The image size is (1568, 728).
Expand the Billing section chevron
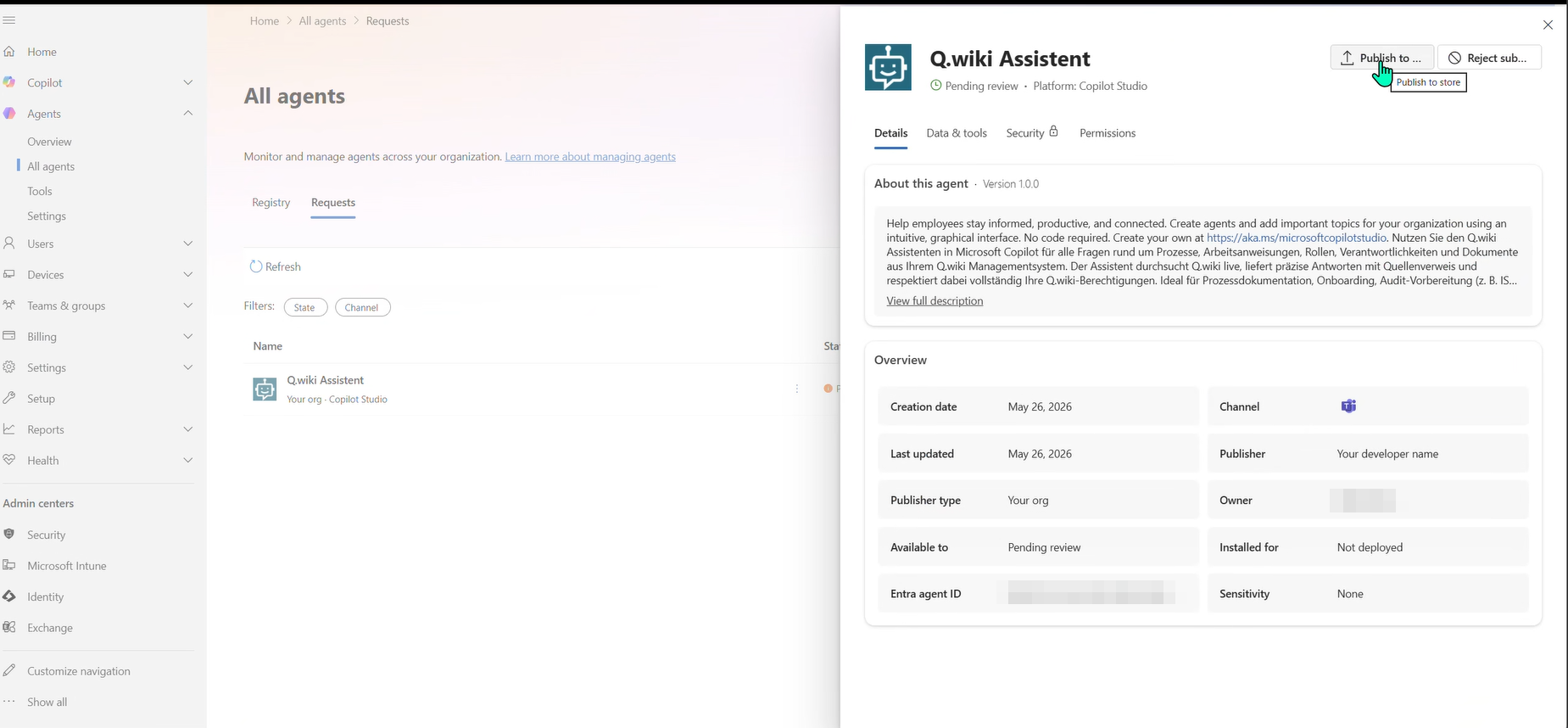click(188, 336)
